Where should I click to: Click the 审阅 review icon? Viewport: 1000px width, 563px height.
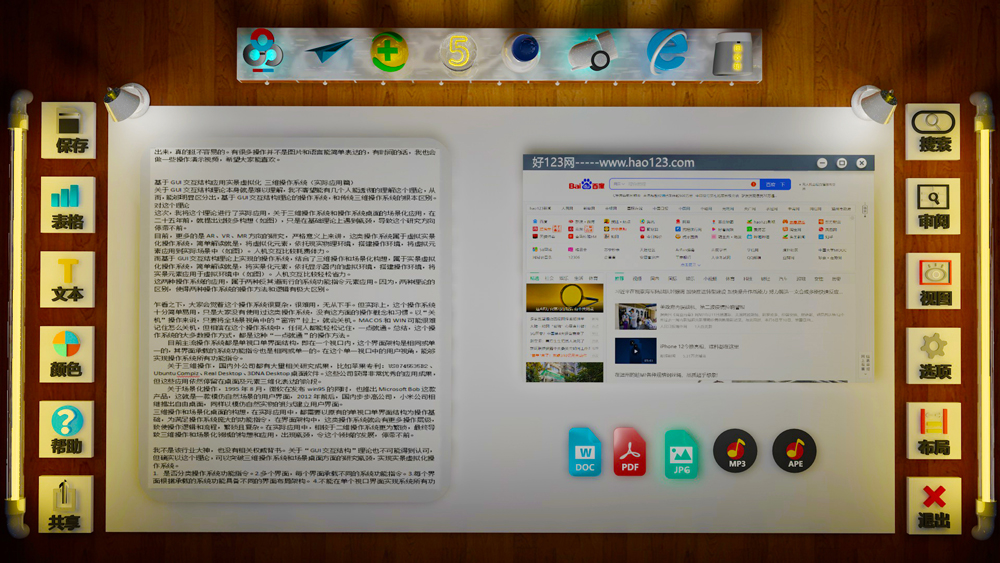[x=933, y=206]
